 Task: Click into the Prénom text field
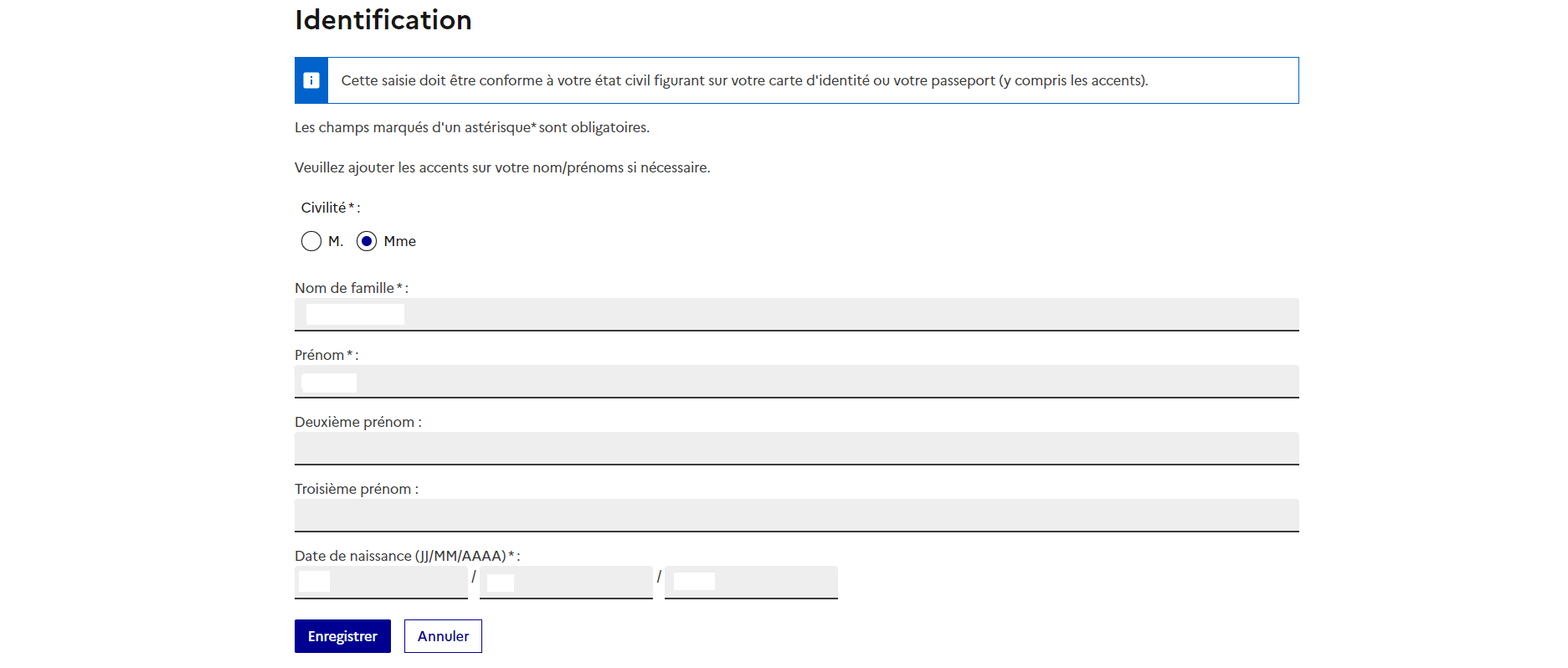(x=795, y=382)
